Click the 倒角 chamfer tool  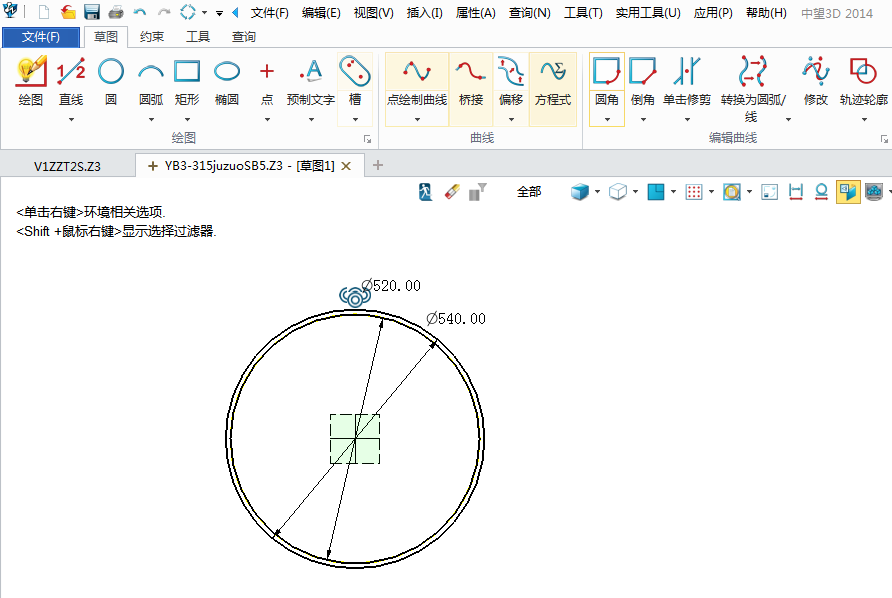[x=643, y=82]
